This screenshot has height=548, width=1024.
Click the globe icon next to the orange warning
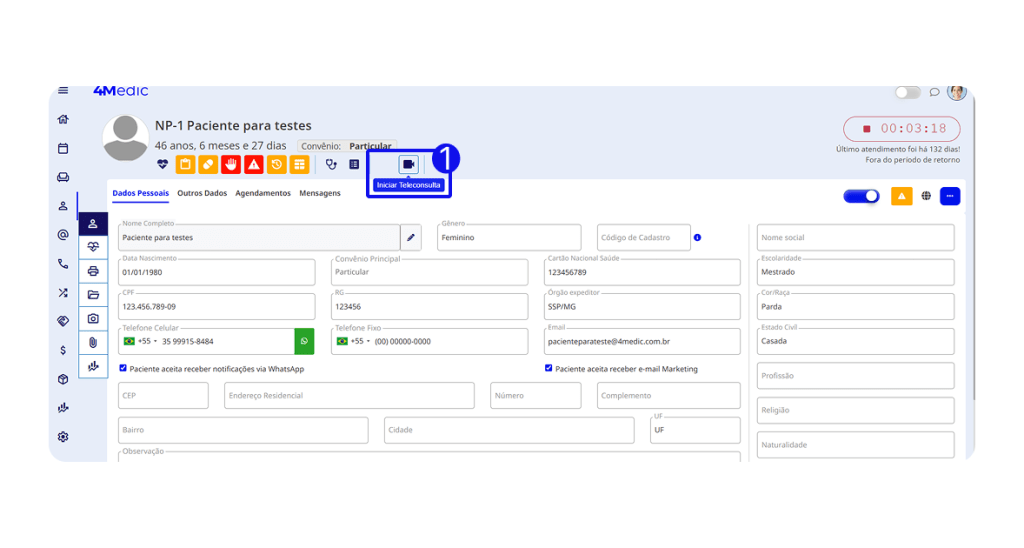[926, 196]
